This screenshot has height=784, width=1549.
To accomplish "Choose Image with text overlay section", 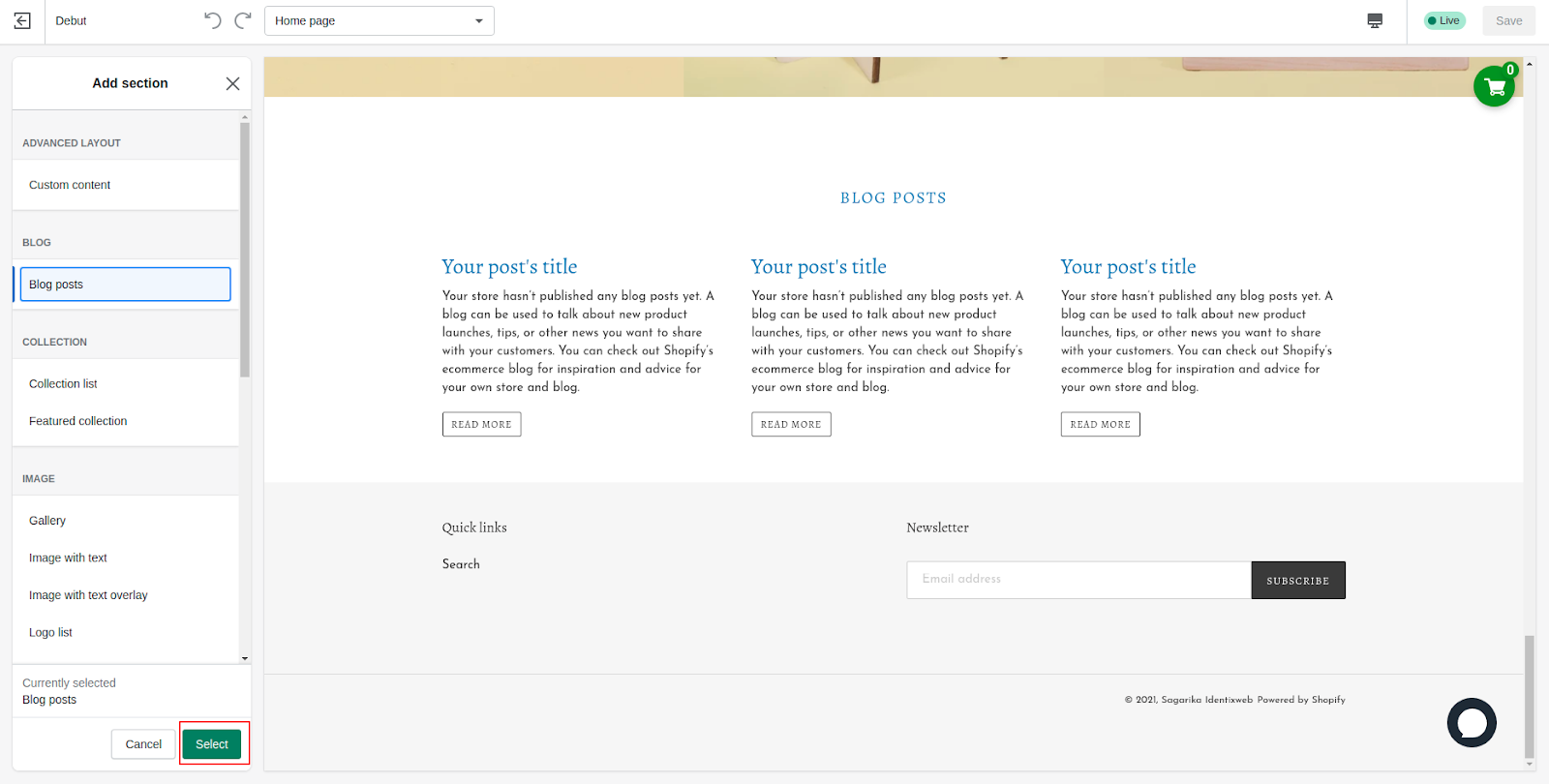I will (x=125, y=595).
